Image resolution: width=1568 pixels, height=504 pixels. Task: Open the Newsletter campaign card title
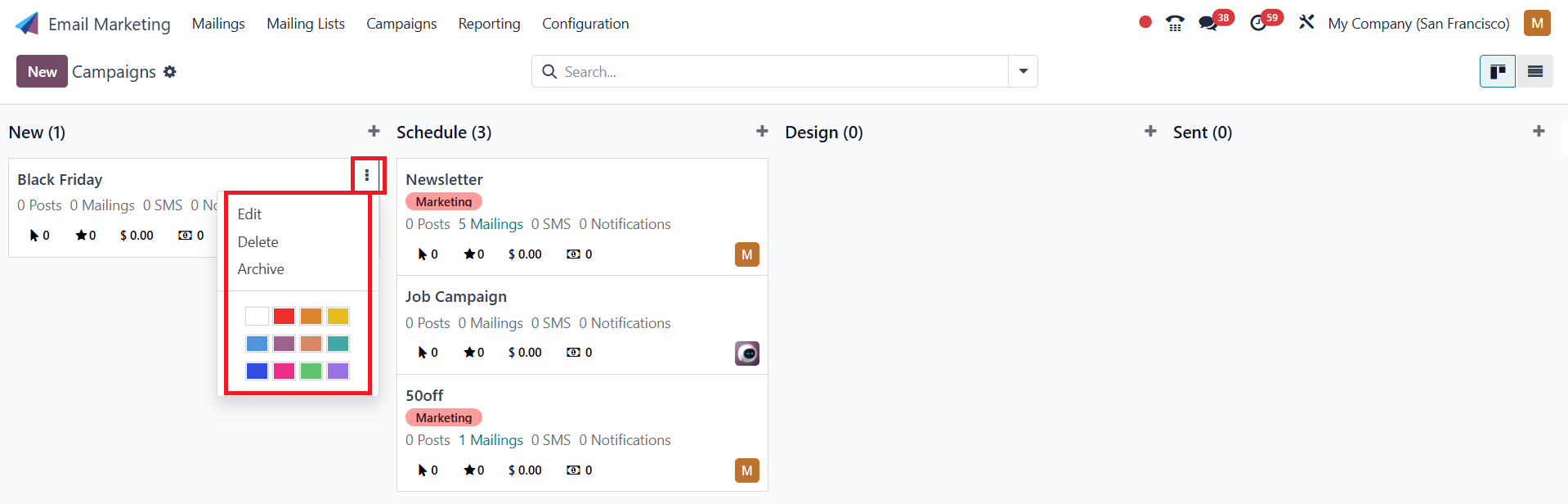click(x=444, y=179)
